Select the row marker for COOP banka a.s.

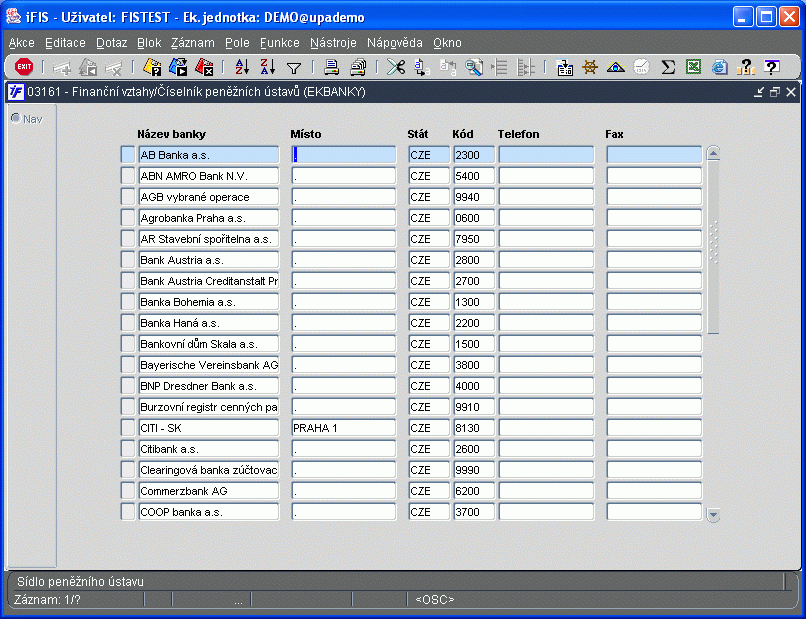tap(127, 512)
